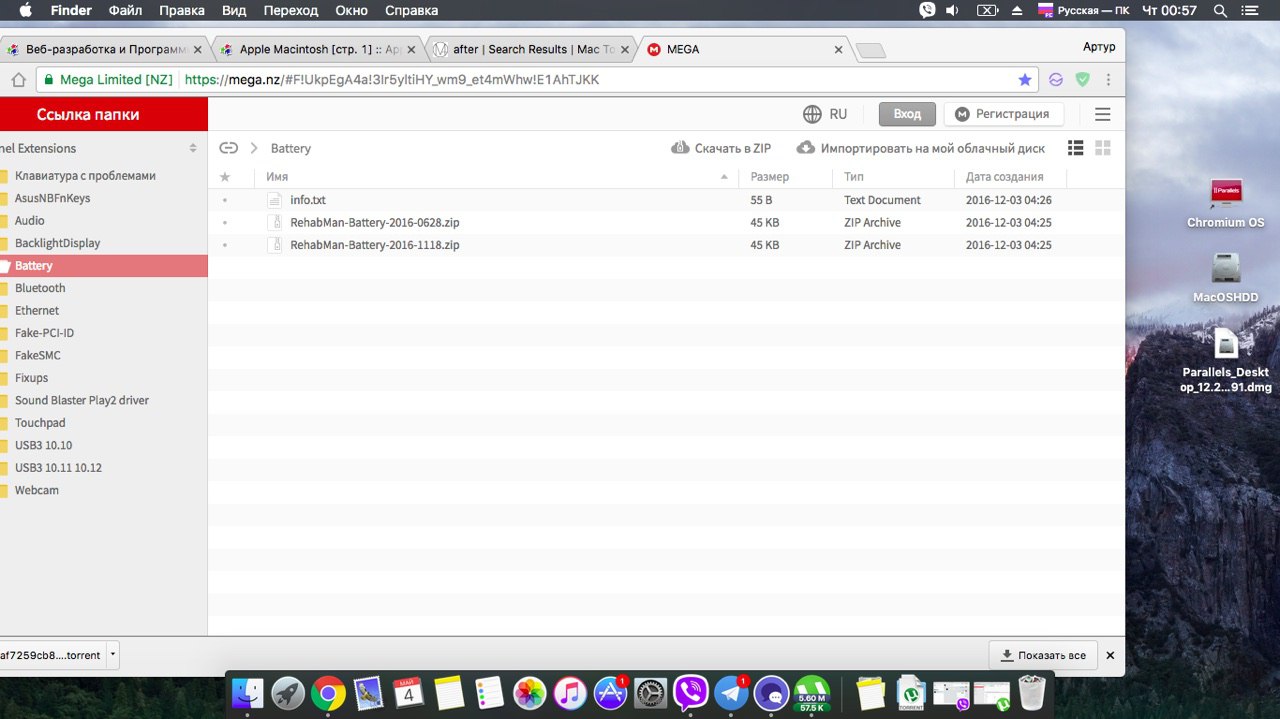The height and width of the screenshot is (719, 1280).
Task: Sort files by the Тип column
Action: [853, 177]
